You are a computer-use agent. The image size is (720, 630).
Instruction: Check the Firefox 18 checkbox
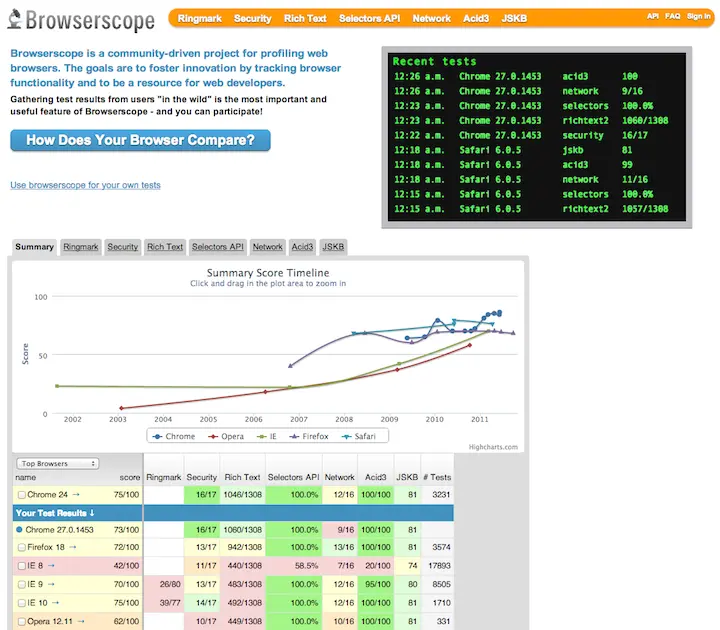22,547
